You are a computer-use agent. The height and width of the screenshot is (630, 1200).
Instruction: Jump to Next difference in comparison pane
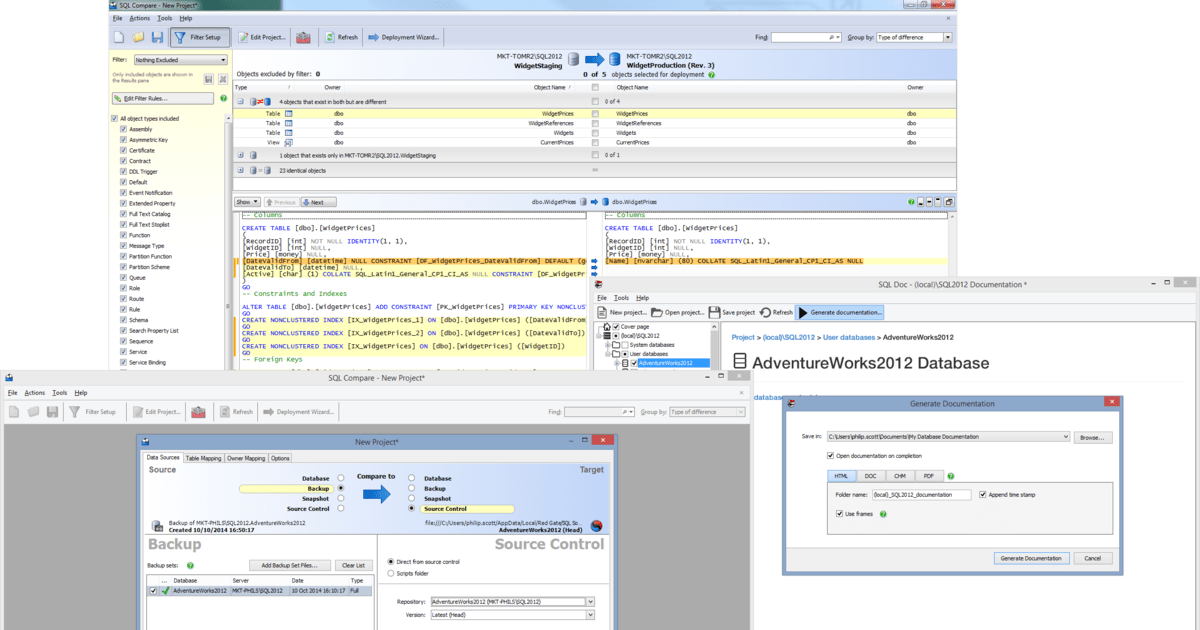click(x=317, y=201)
